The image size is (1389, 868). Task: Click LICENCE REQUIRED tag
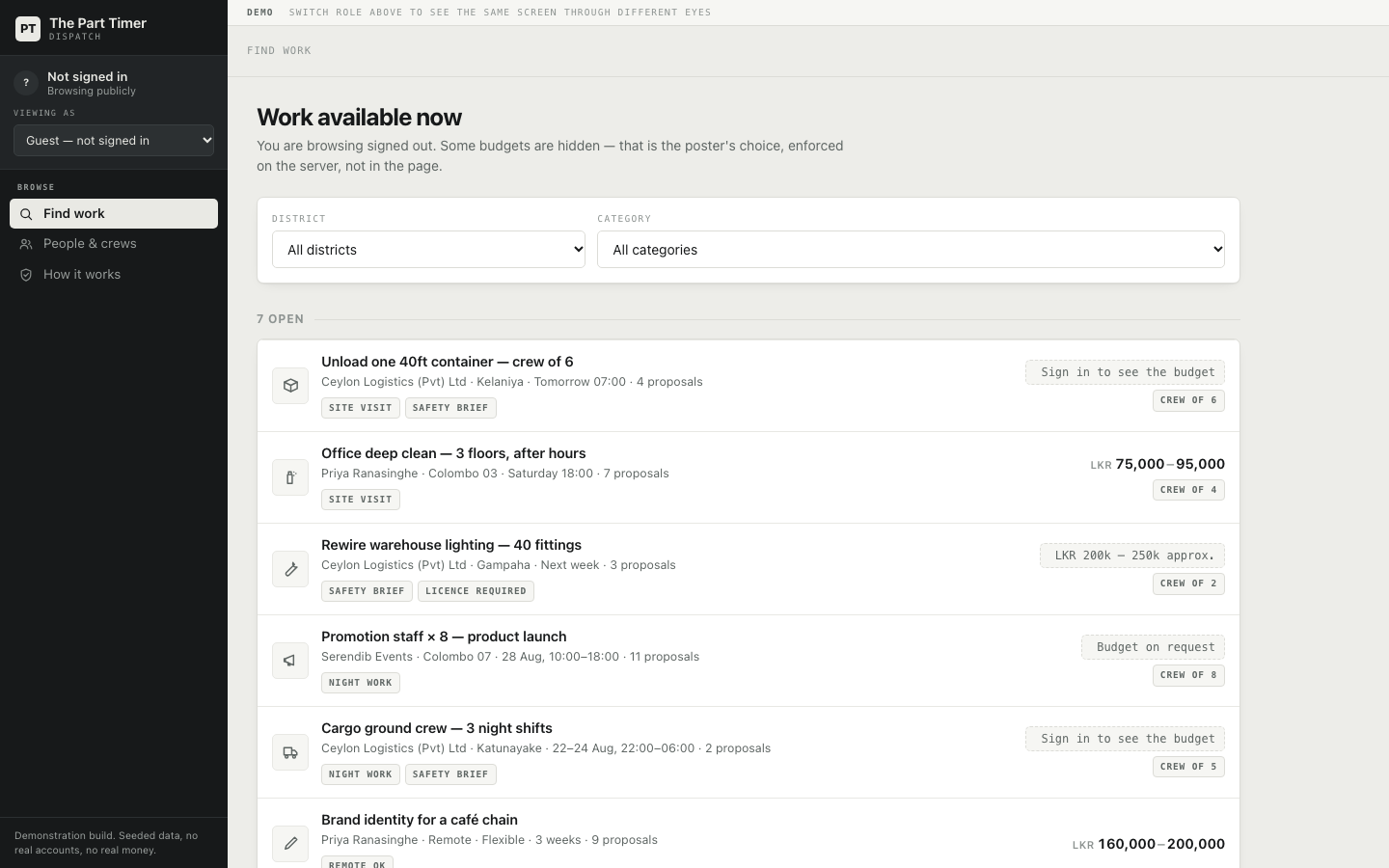pos(476,591)
